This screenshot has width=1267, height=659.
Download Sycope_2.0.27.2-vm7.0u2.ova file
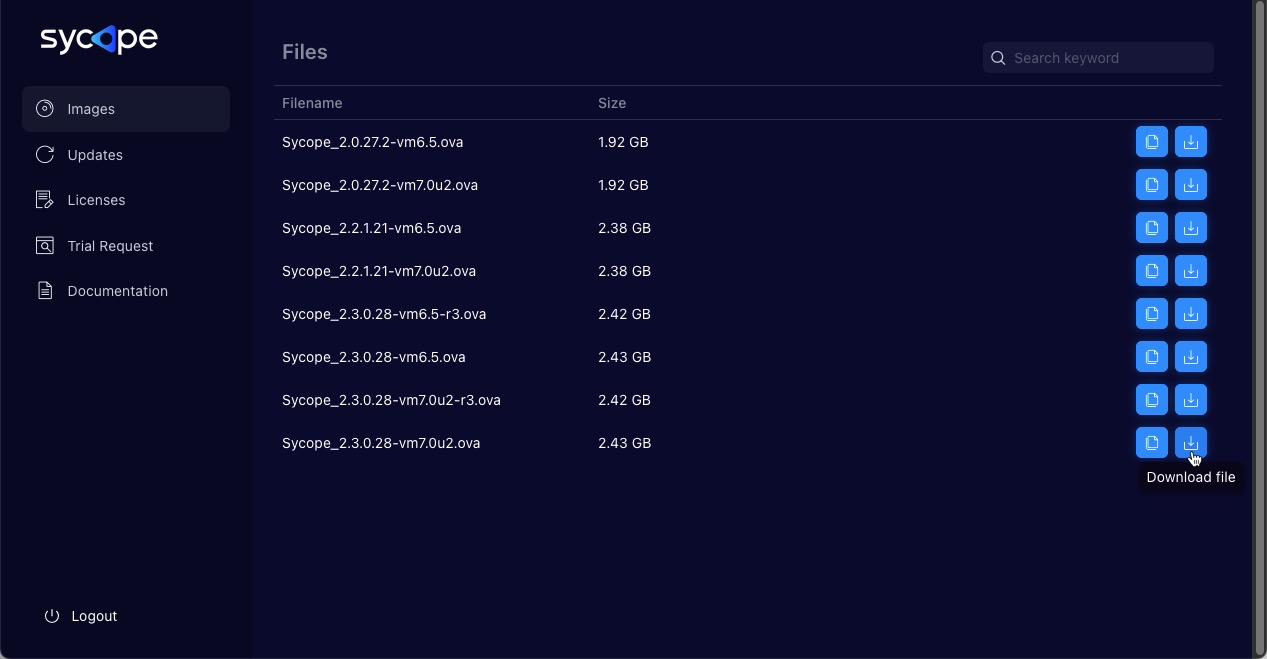click(x=1191, y=185)
